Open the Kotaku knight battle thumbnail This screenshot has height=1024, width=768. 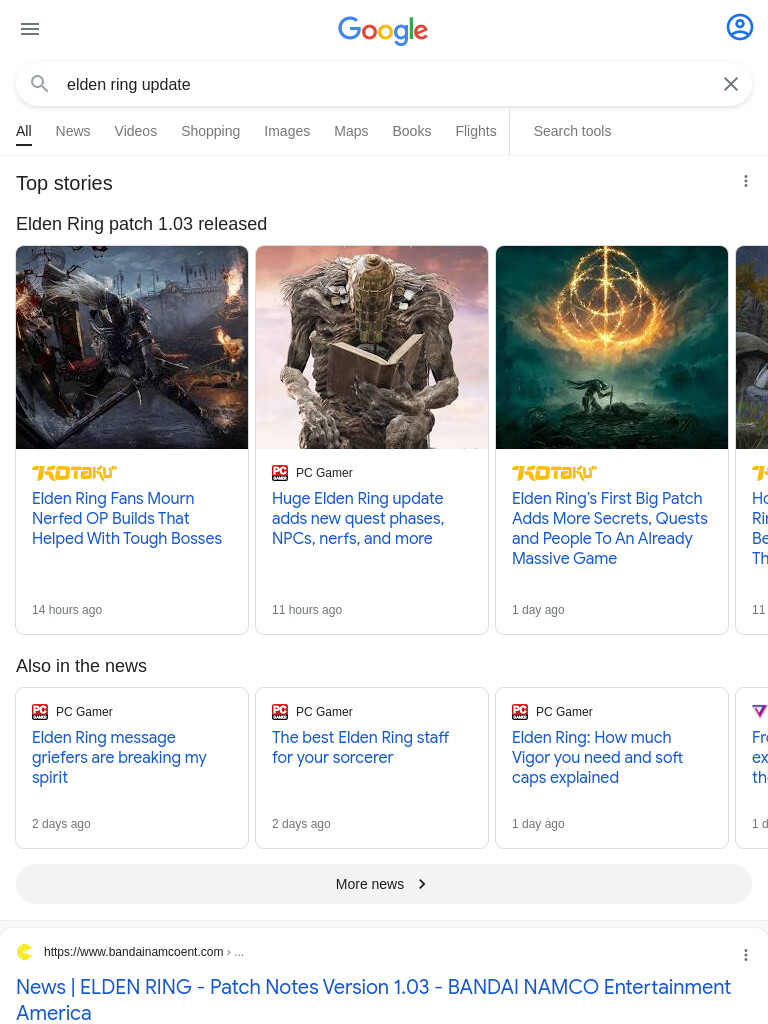point(132,347)
